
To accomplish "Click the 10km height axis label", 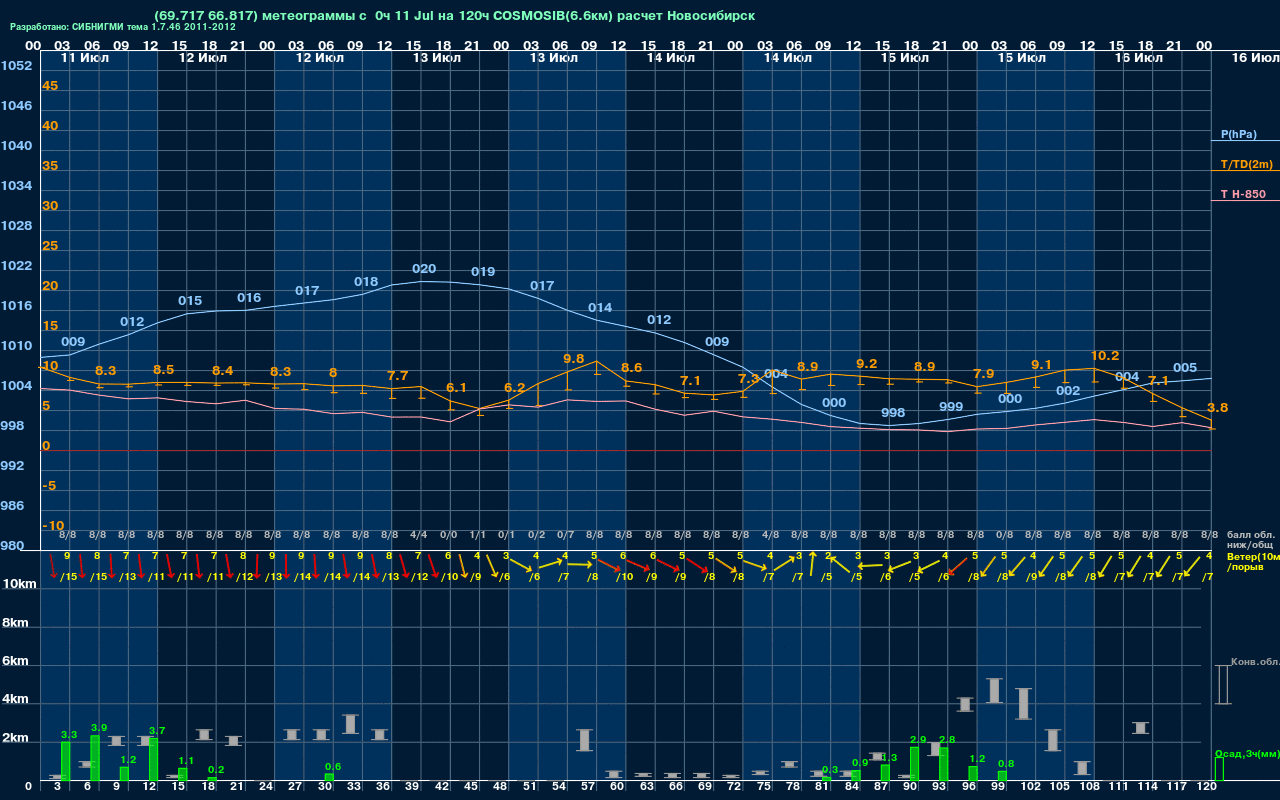I will 17,584.
